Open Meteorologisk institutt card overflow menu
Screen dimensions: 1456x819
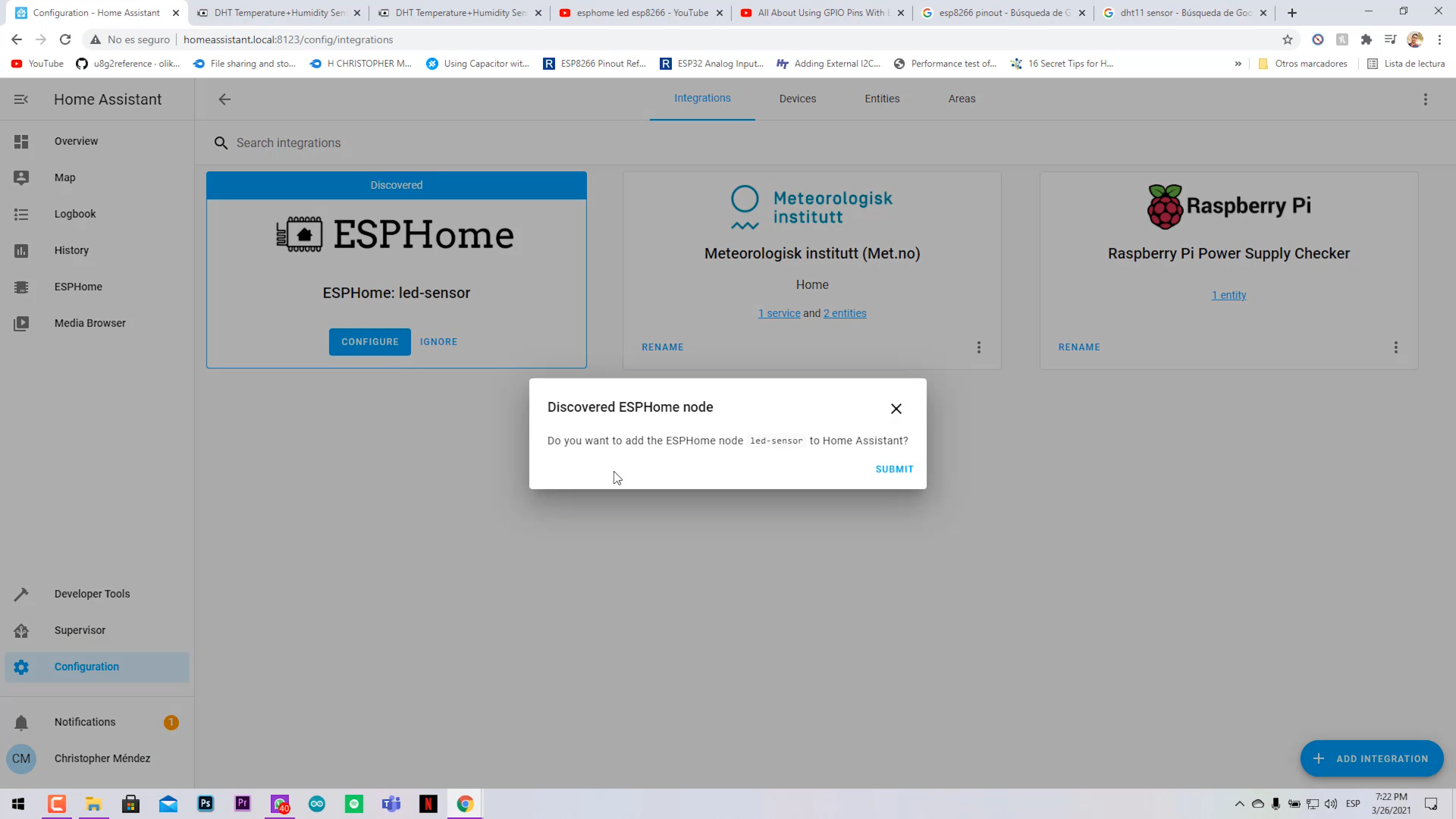pos(978,347)
